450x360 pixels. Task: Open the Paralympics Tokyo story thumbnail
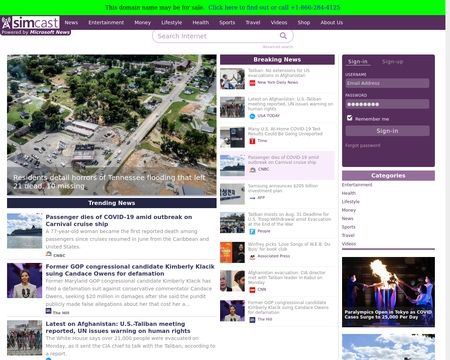pos(388,292)
